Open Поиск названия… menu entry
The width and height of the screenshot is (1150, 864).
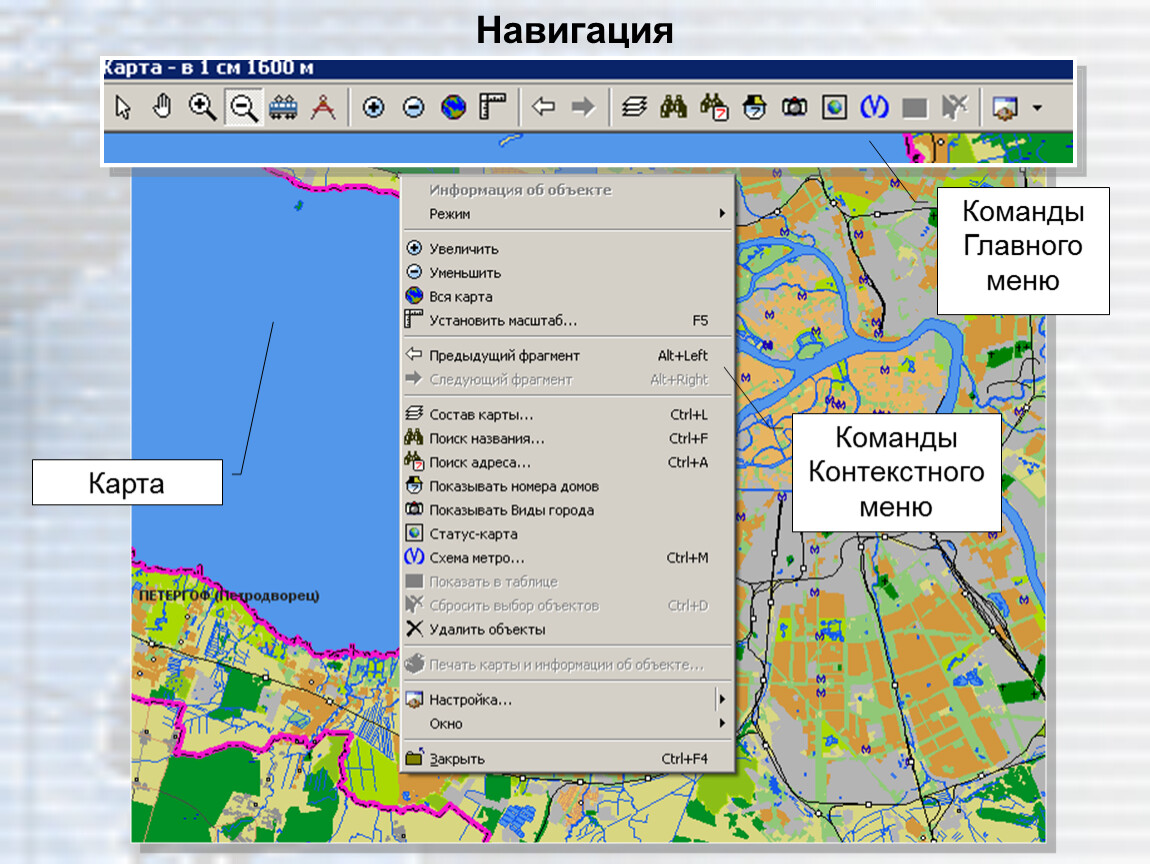(x=568, y=438)
